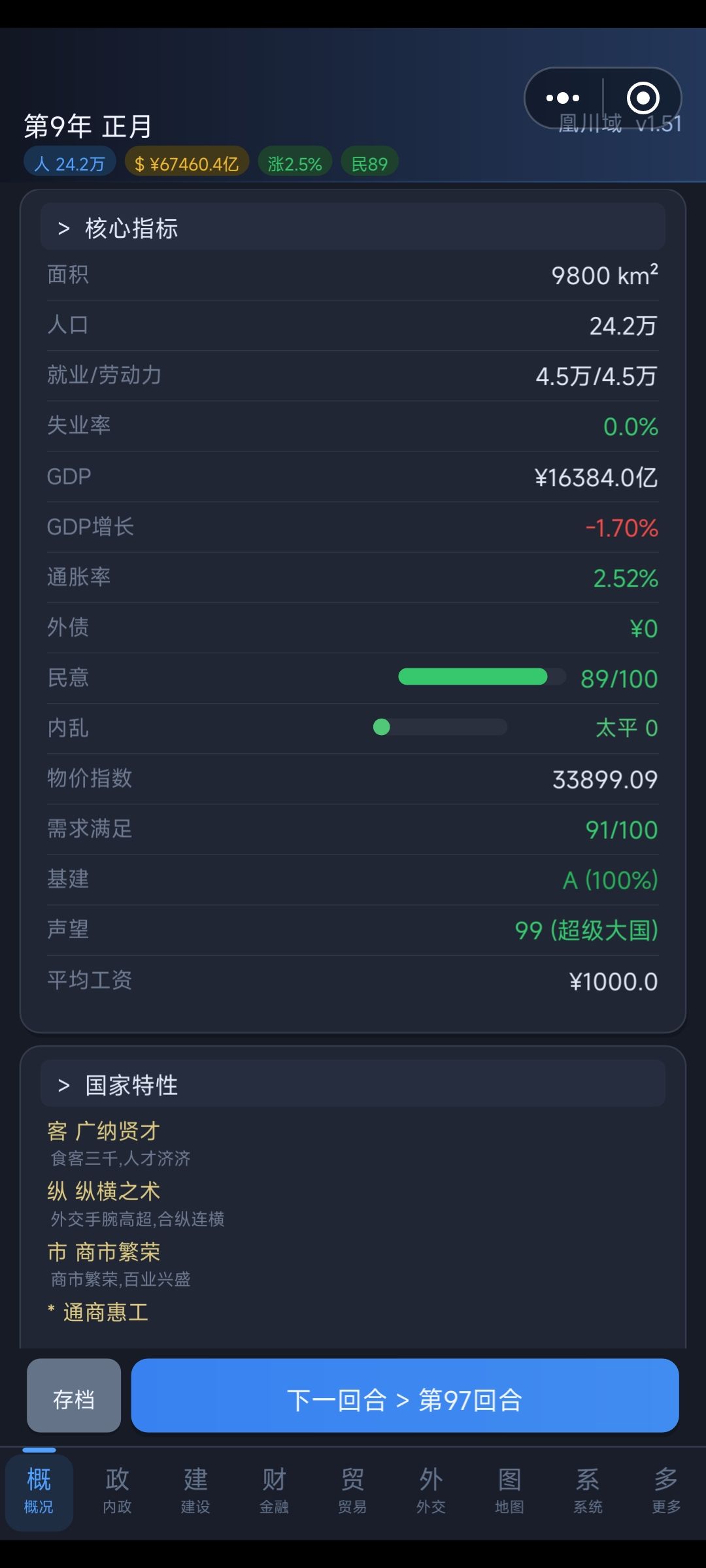Open the 系统 system tab
Image resolution: width=706 pixels, height=1568 pixels.
[588, 1490]
